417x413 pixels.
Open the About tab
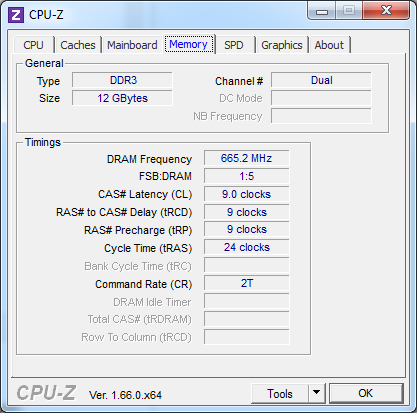[329, 45]
